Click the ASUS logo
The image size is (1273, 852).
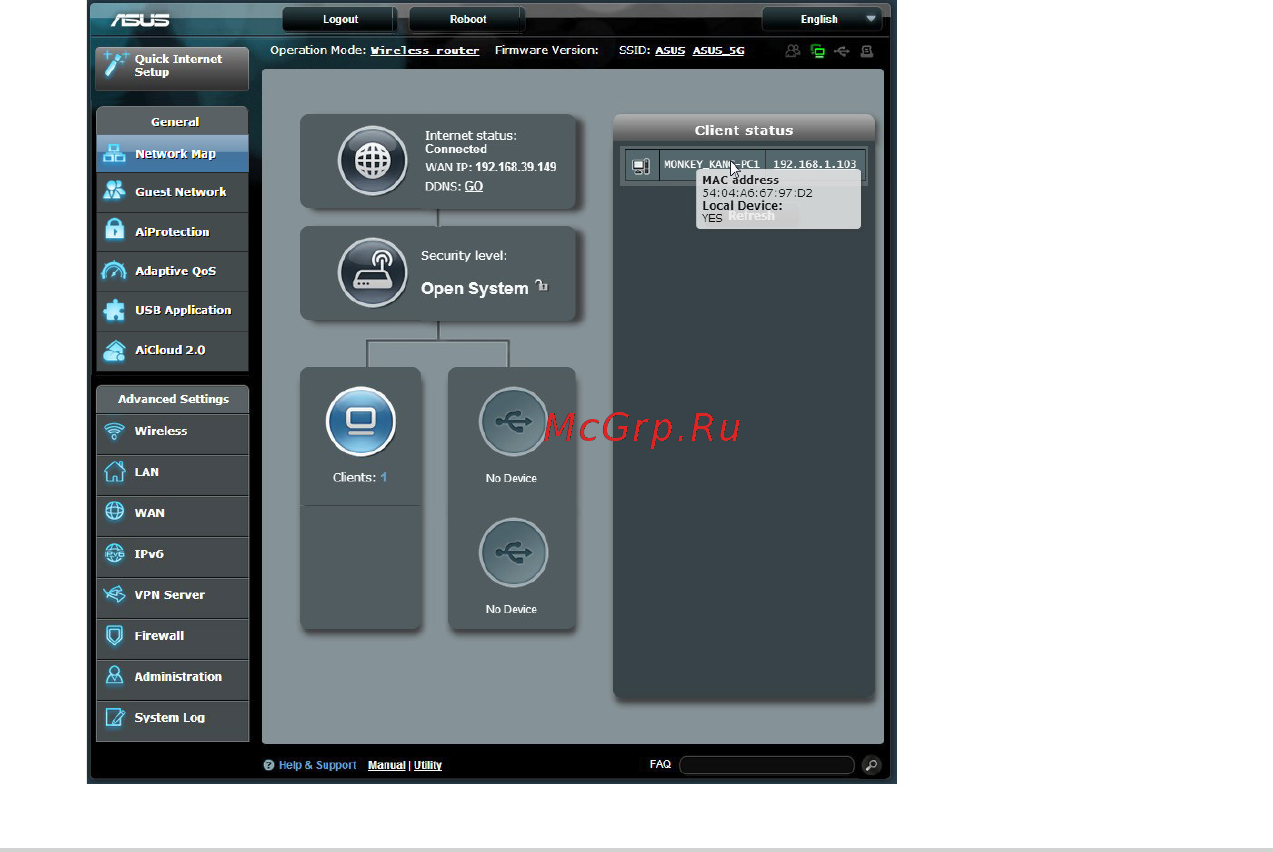coord(141,20)
